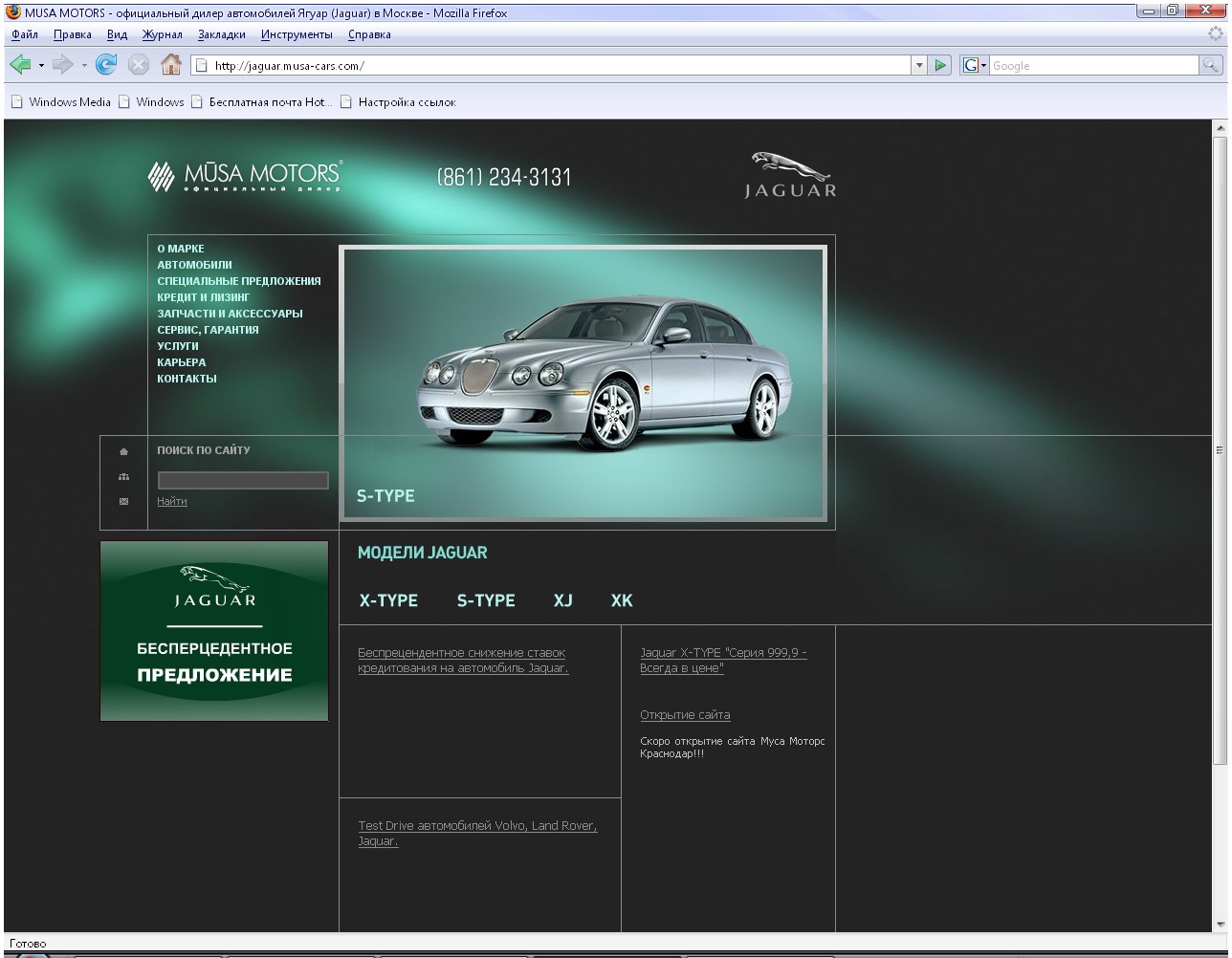Expand the address bar URL dropdown
This screenshot has height=958, width=1232.
[917, 65]
